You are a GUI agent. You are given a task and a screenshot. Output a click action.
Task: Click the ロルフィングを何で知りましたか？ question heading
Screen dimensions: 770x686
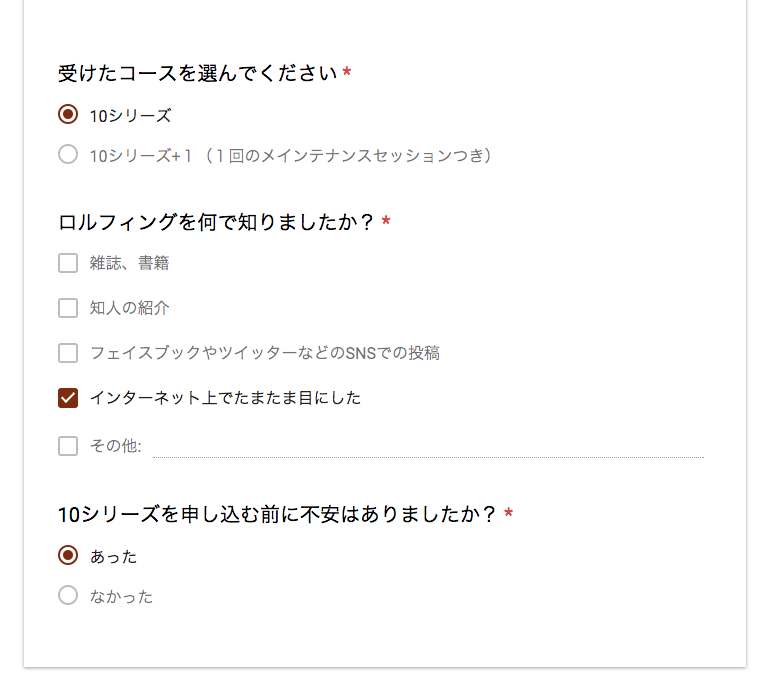(x=217, y=222)
